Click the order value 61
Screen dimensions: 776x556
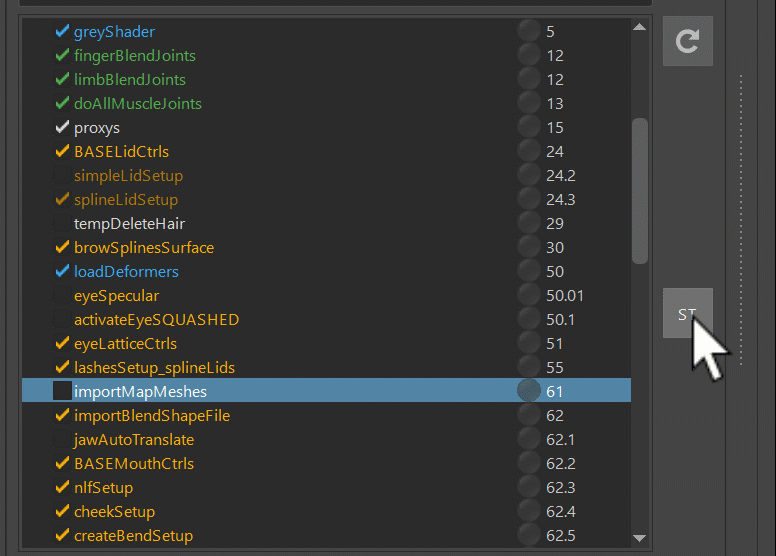pyautogui.click(x=554, y=392)
